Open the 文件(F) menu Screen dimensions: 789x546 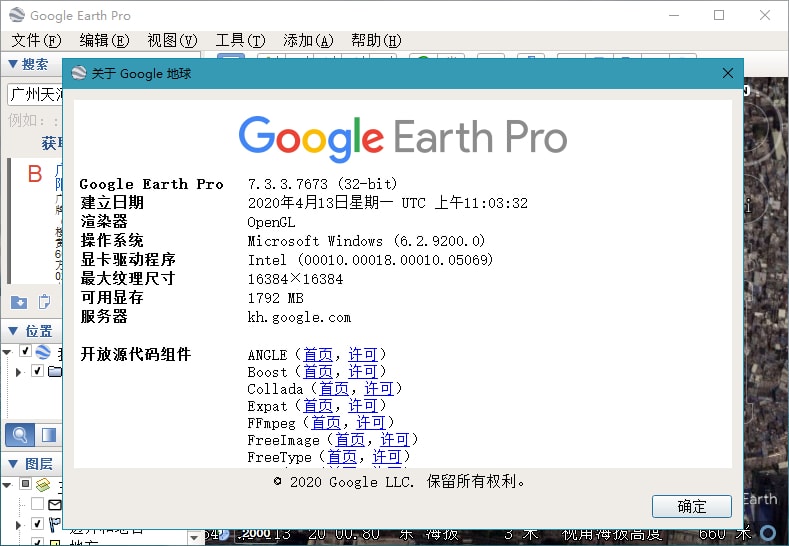tap(36, 40)
